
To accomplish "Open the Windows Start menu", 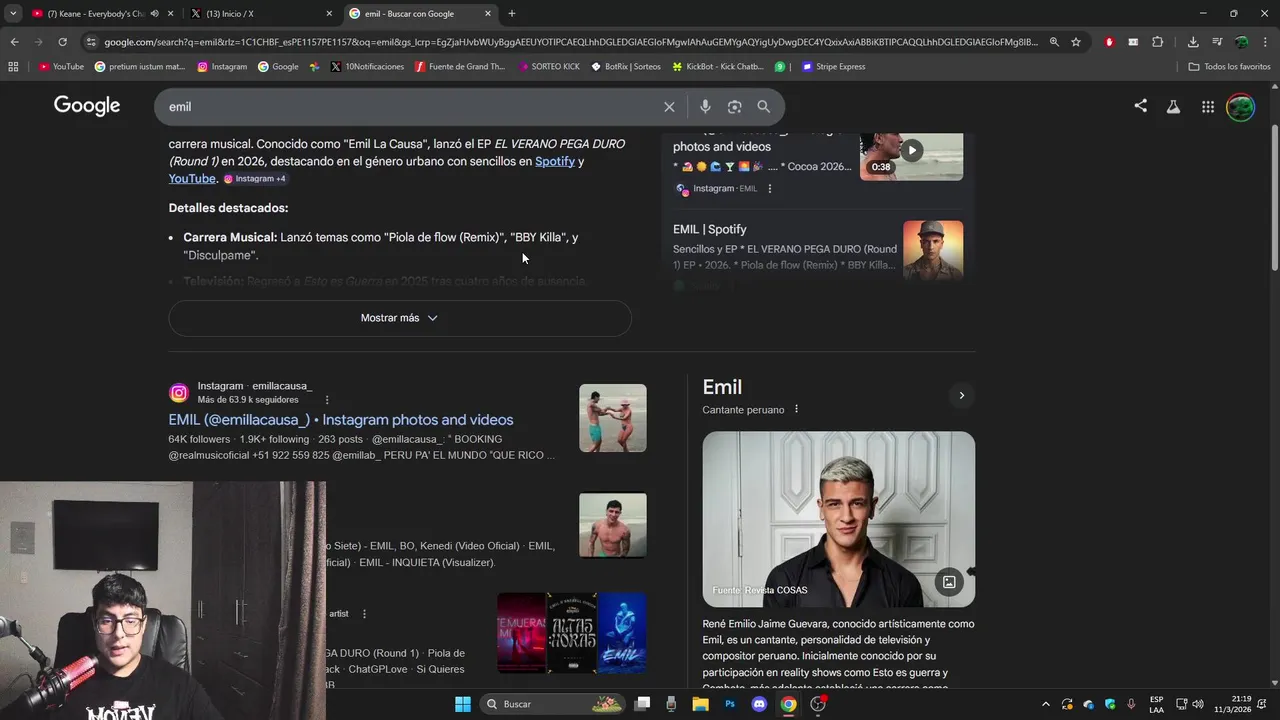I will [x=463, y=704].
